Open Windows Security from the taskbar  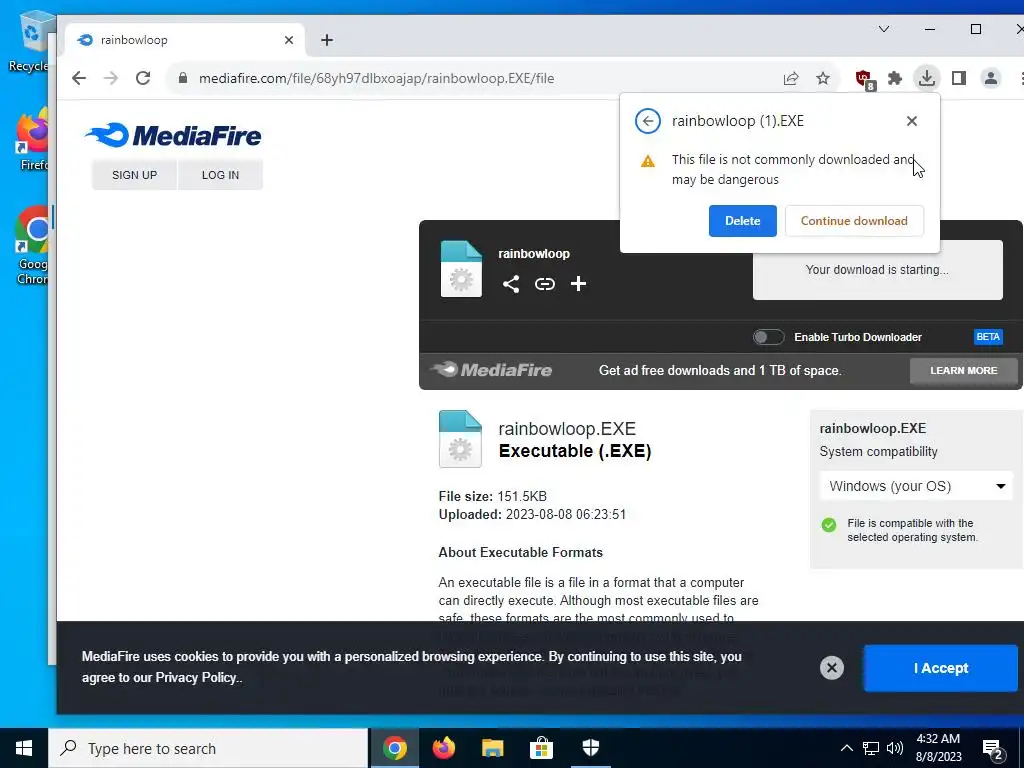pos(590,748)
